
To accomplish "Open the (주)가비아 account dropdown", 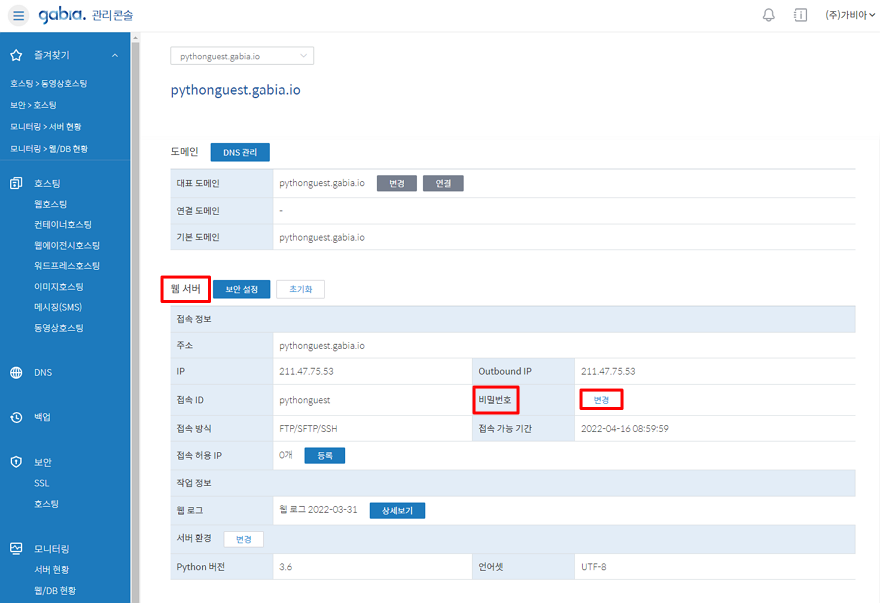I will click(850, 15).
